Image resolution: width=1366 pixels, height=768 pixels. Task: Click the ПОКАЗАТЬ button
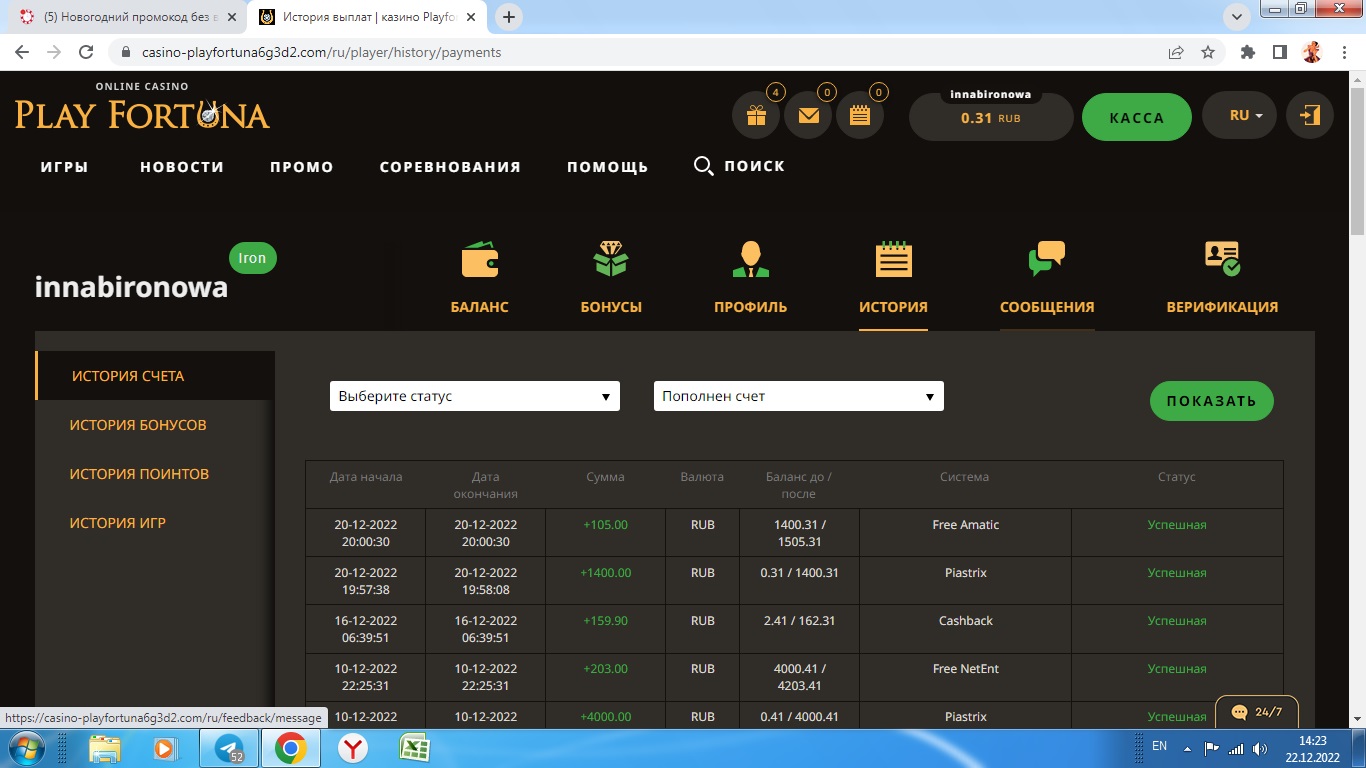(1212, 401)
